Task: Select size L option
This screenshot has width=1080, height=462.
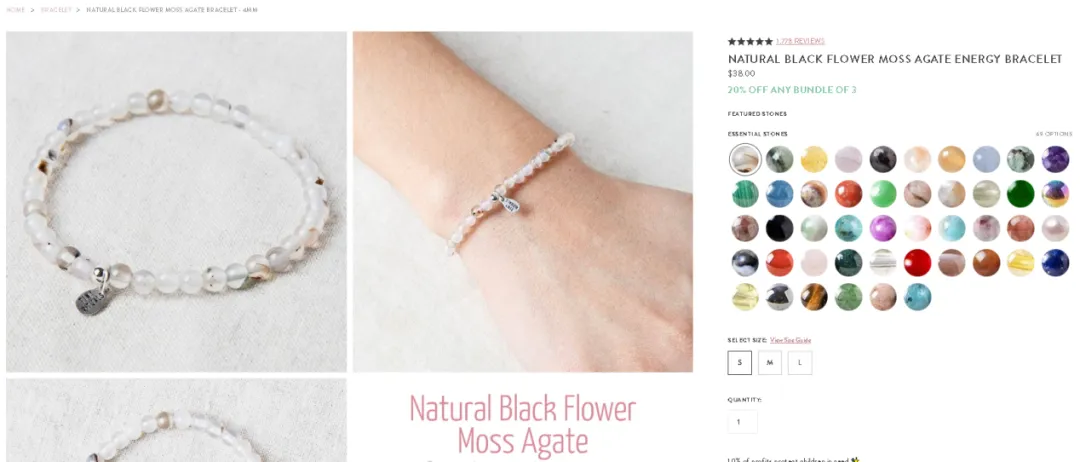Action: click(800, 363)
